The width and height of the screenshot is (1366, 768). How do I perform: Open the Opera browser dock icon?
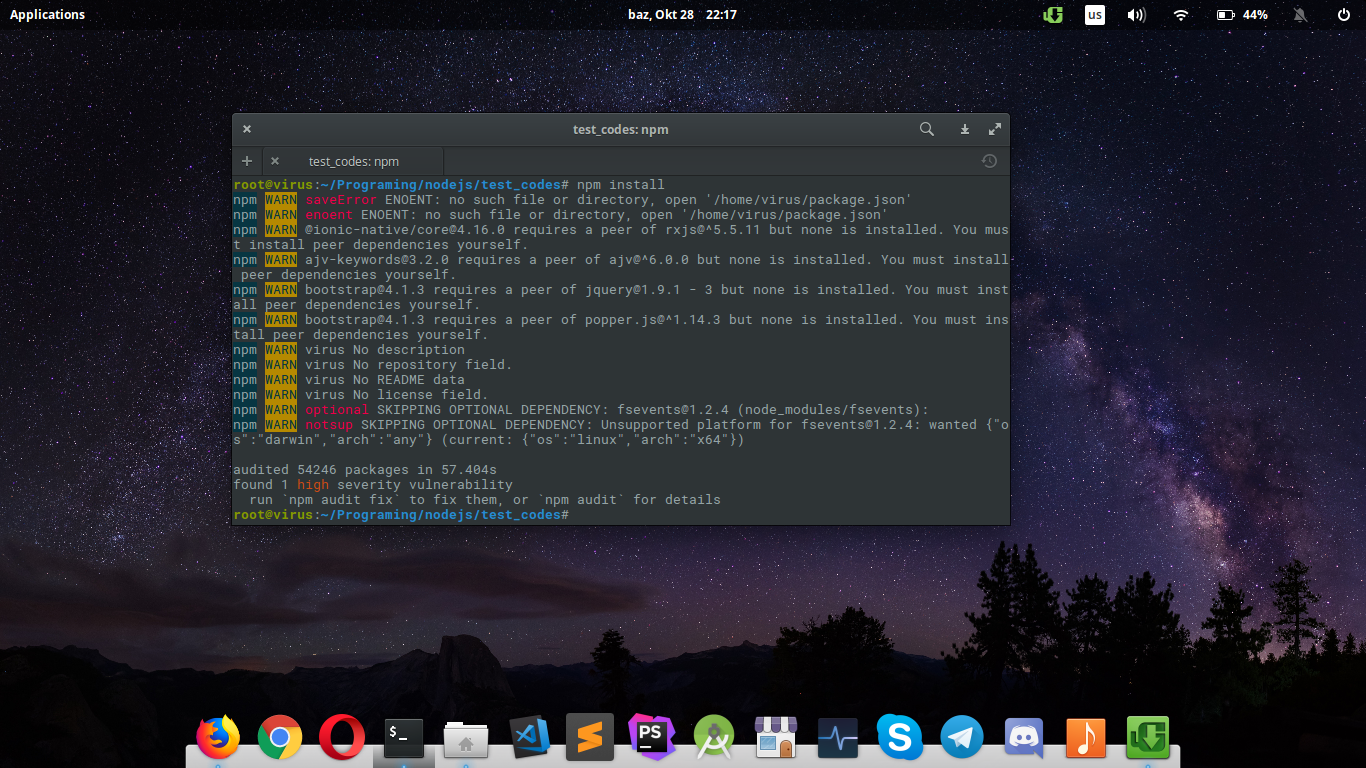(342, 738)
